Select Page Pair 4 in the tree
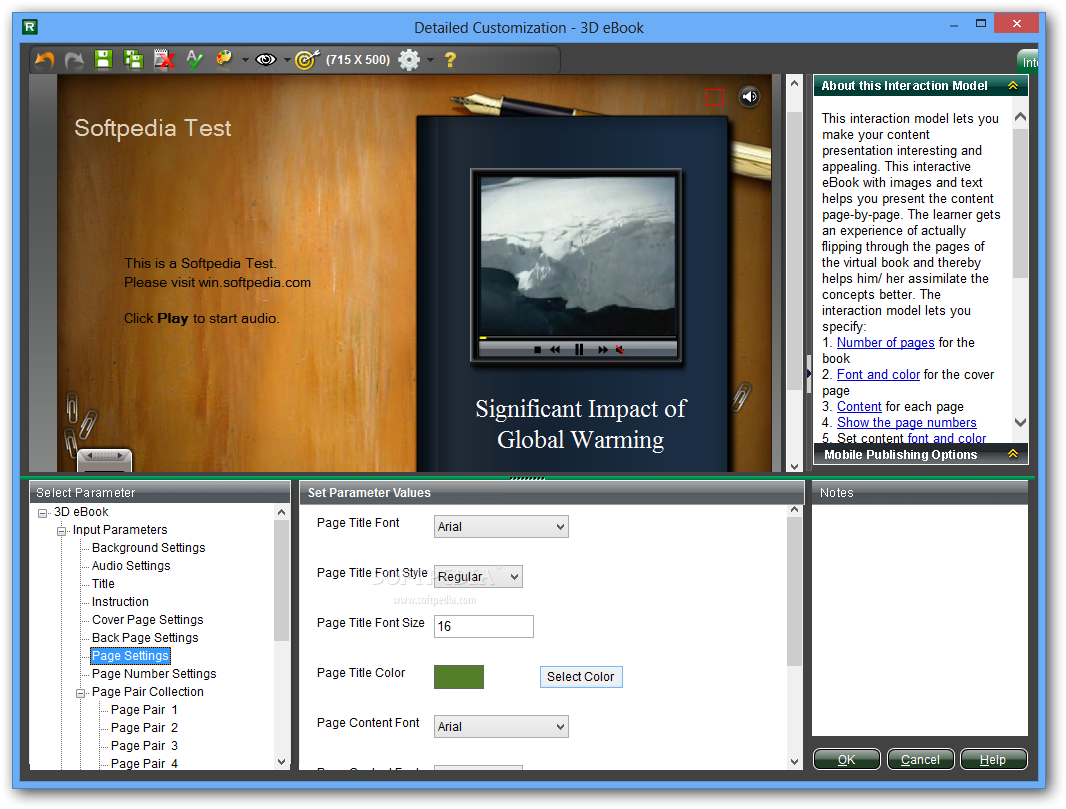The height and width of the screenshot is (809, 1066). [144, 763]
